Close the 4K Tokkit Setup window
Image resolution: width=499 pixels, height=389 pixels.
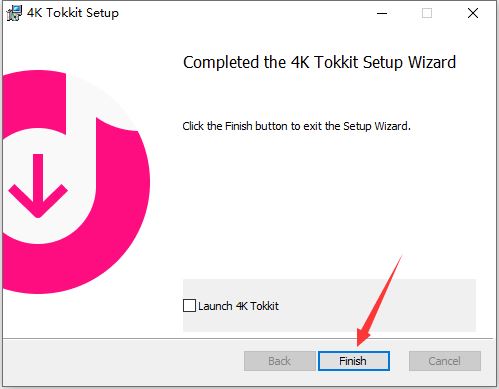(x=473, y=13)
